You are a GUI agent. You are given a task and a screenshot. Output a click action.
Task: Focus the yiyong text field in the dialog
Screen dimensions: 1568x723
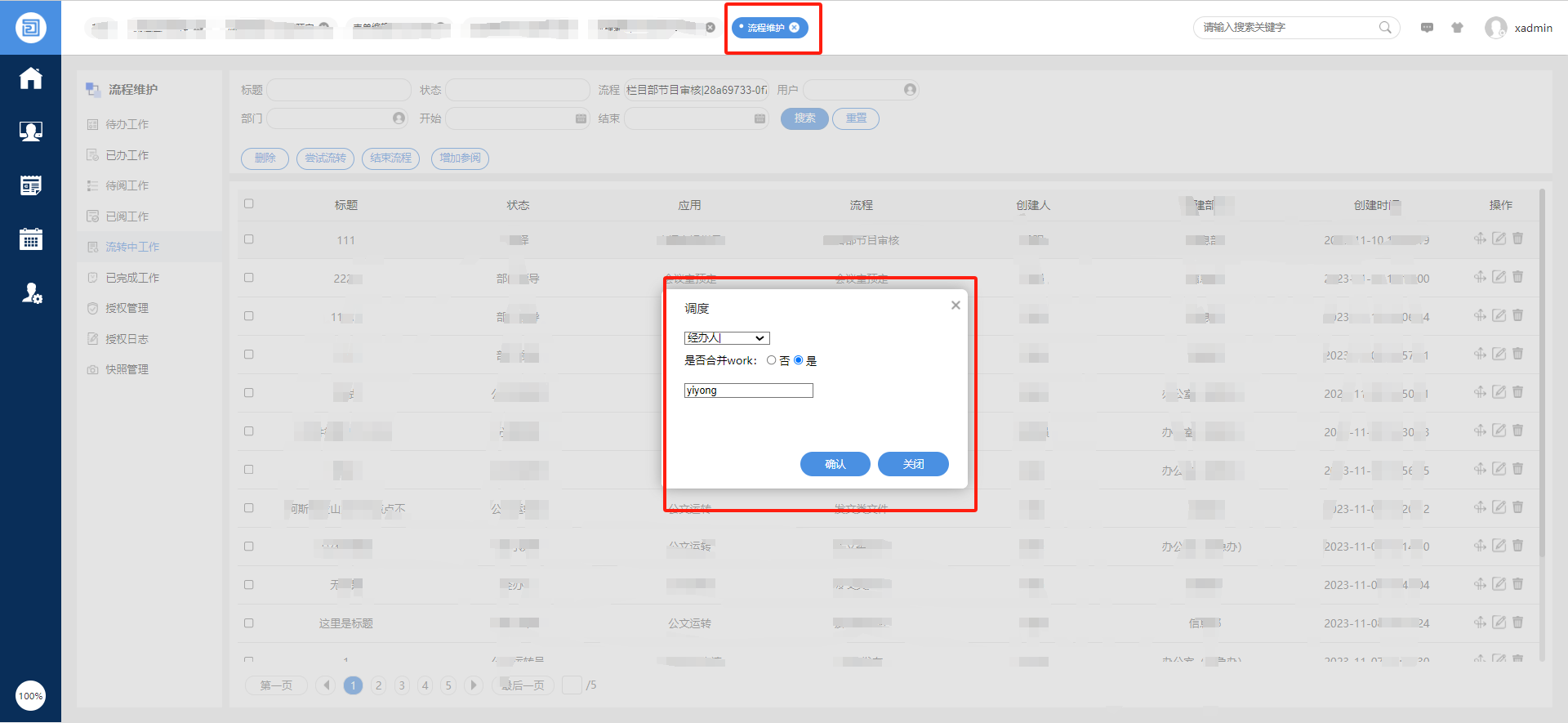[749, 391]
